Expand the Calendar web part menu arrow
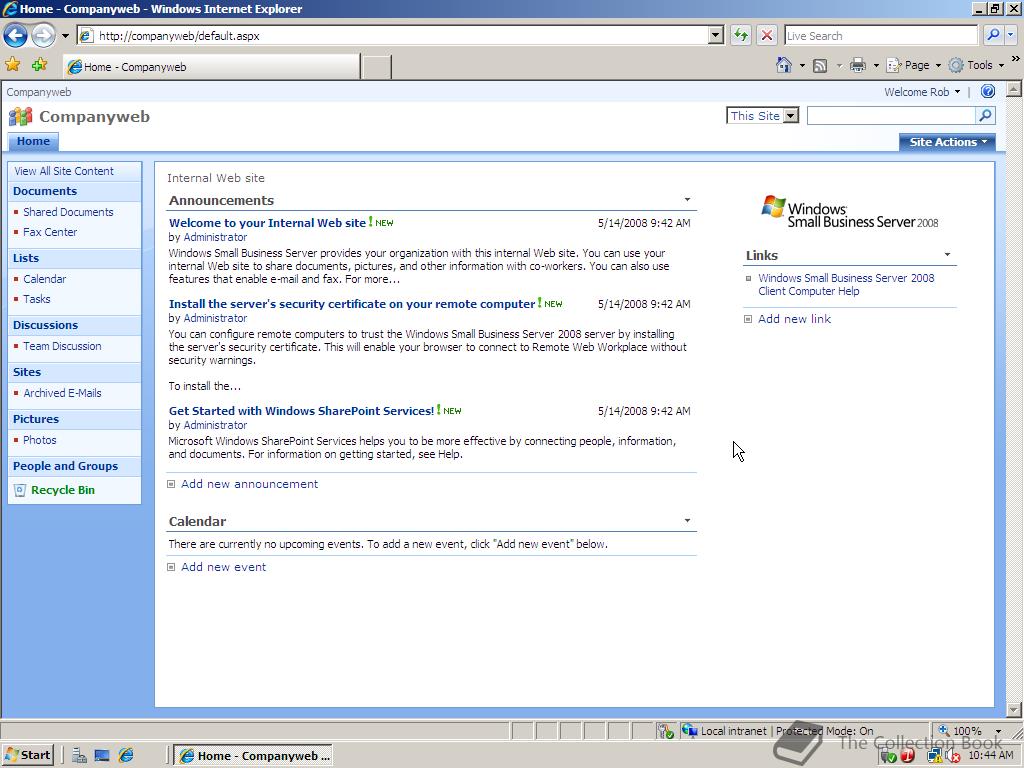The width and height of the screenshot is (1024, 768). coord(687,520)
